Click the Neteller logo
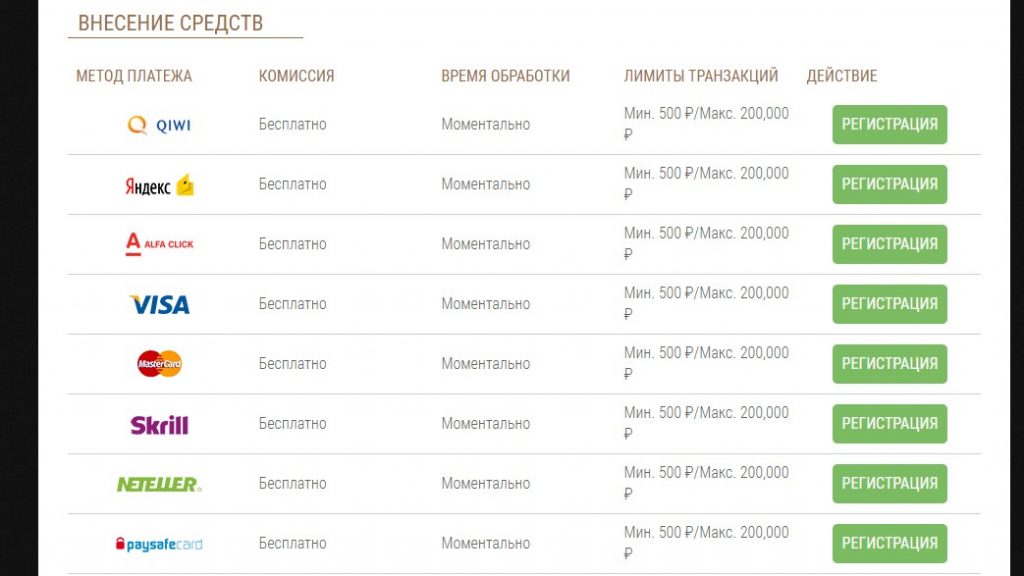This screenshot has height=576, width=1024. coord(159,484)
